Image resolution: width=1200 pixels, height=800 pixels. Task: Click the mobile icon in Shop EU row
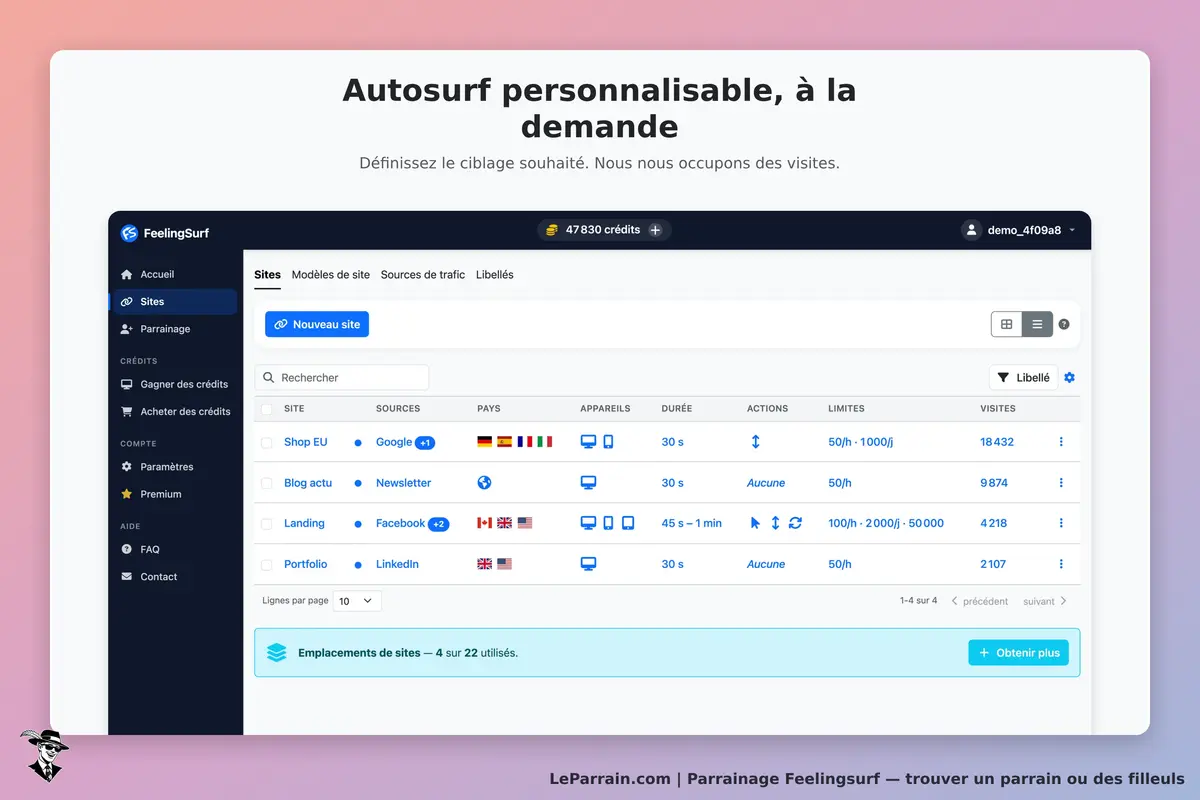608,442
